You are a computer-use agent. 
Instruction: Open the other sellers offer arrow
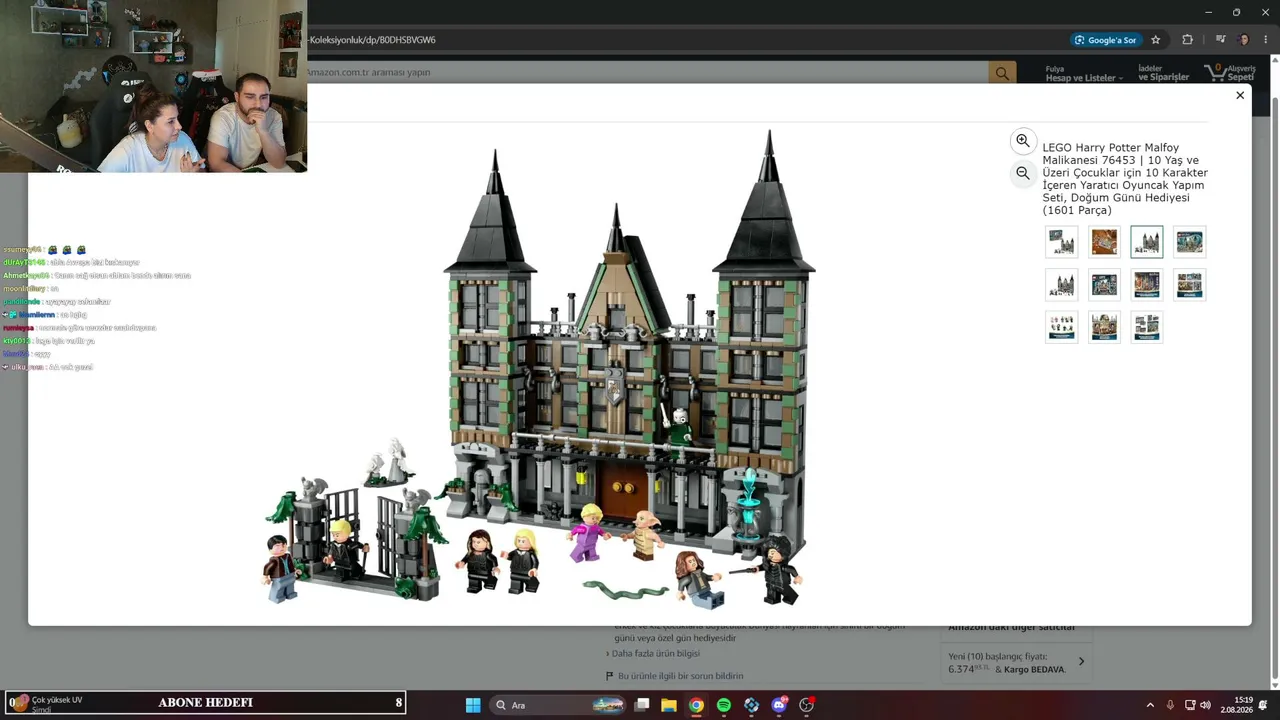pos(1081,662)
